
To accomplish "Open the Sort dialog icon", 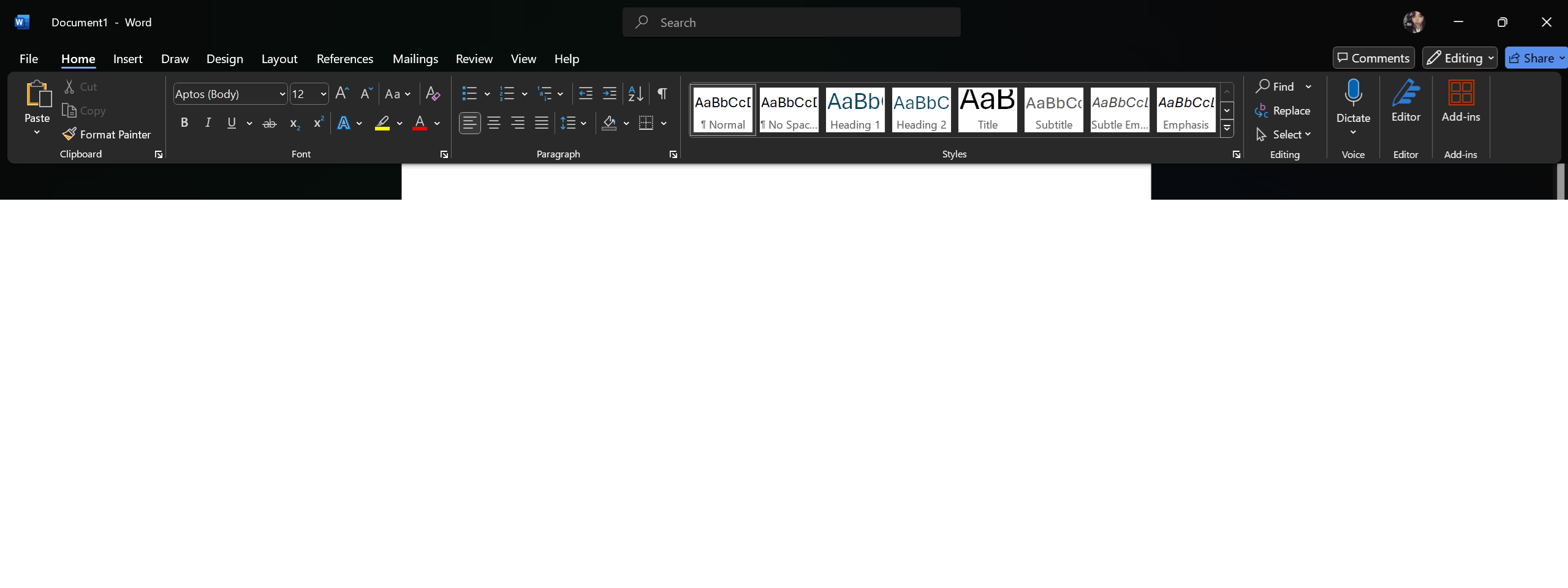I will coord(635,93).
